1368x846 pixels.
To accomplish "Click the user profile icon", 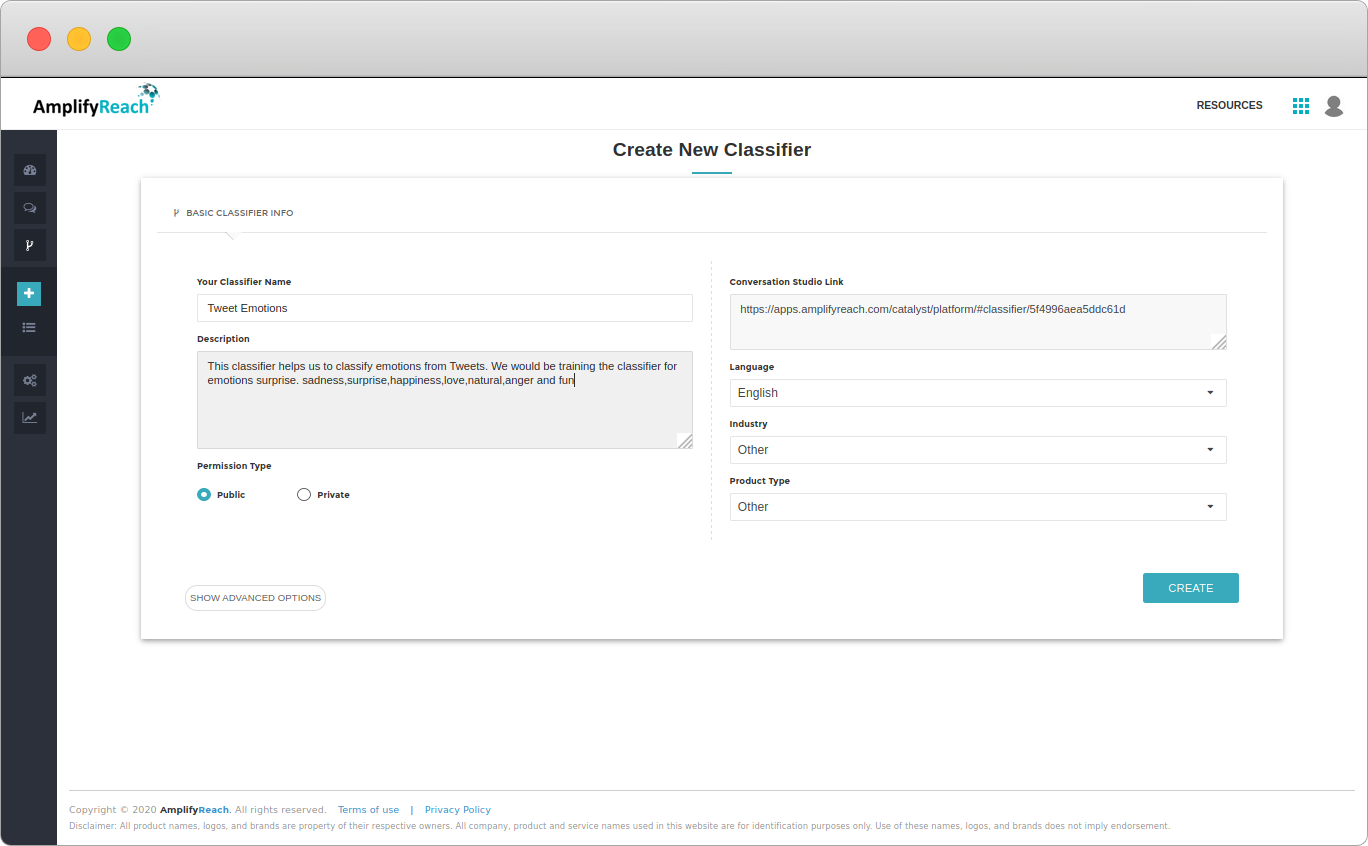I will [x=1334, y=104].
